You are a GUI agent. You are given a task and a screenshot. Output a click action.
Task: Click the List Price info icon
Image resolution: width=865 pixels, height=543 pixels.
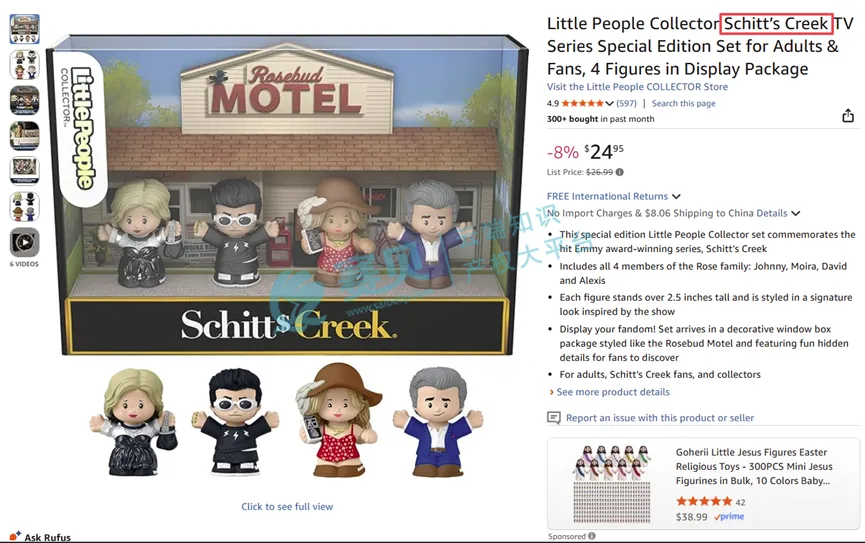(620, 172)
